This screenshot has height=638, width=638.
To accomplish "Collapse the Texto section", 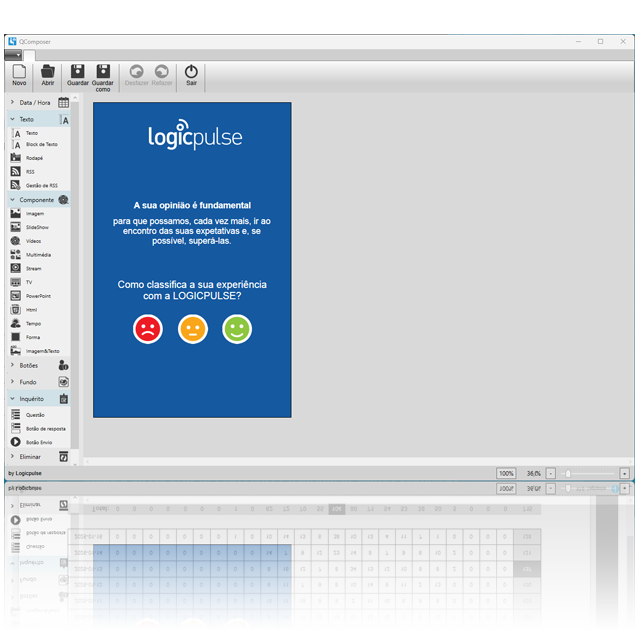I will pyautogui.click(x=39, y=119).
